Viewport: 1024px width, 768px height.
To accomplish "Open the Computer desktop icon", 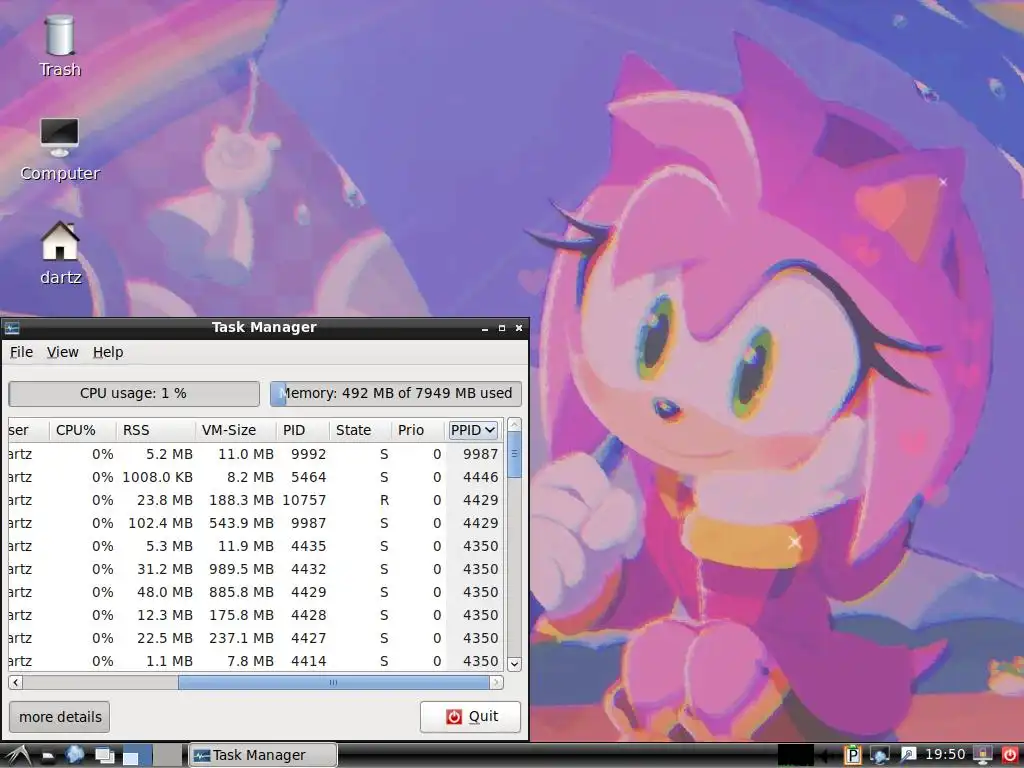I will [x=59, y=150].
